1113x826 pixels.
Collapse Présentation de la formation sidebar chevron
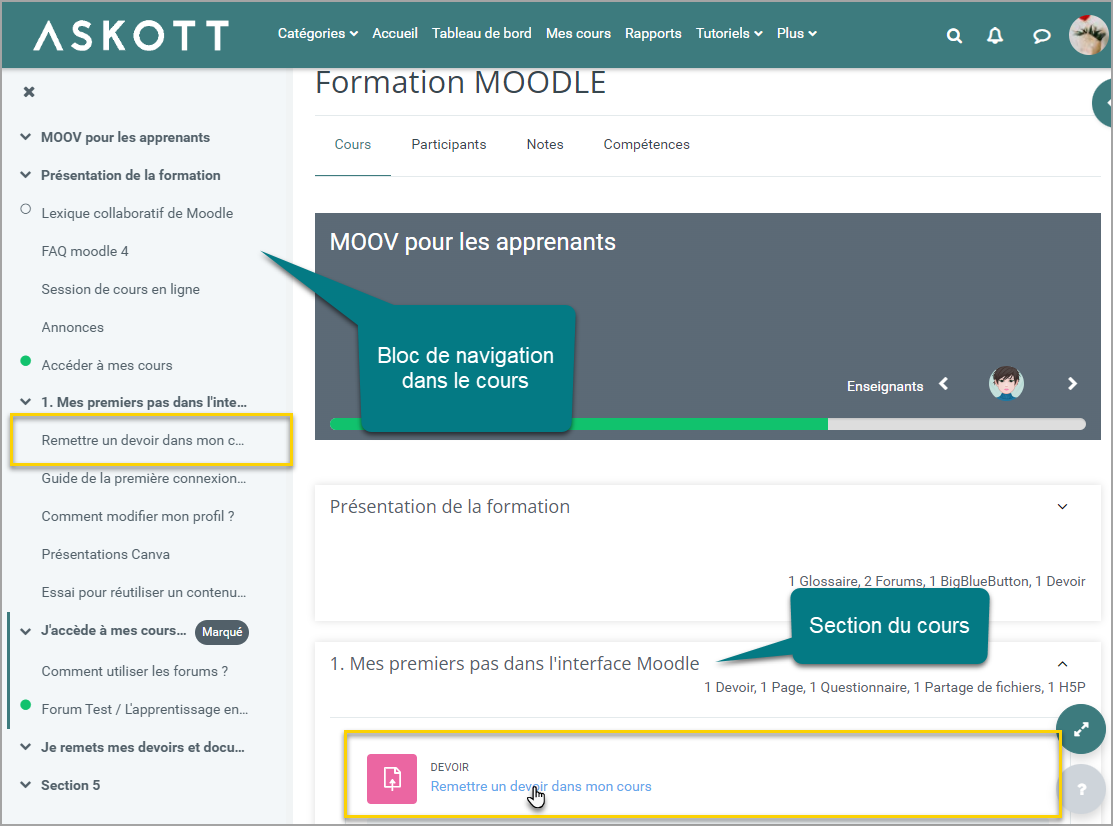[26, 175]
